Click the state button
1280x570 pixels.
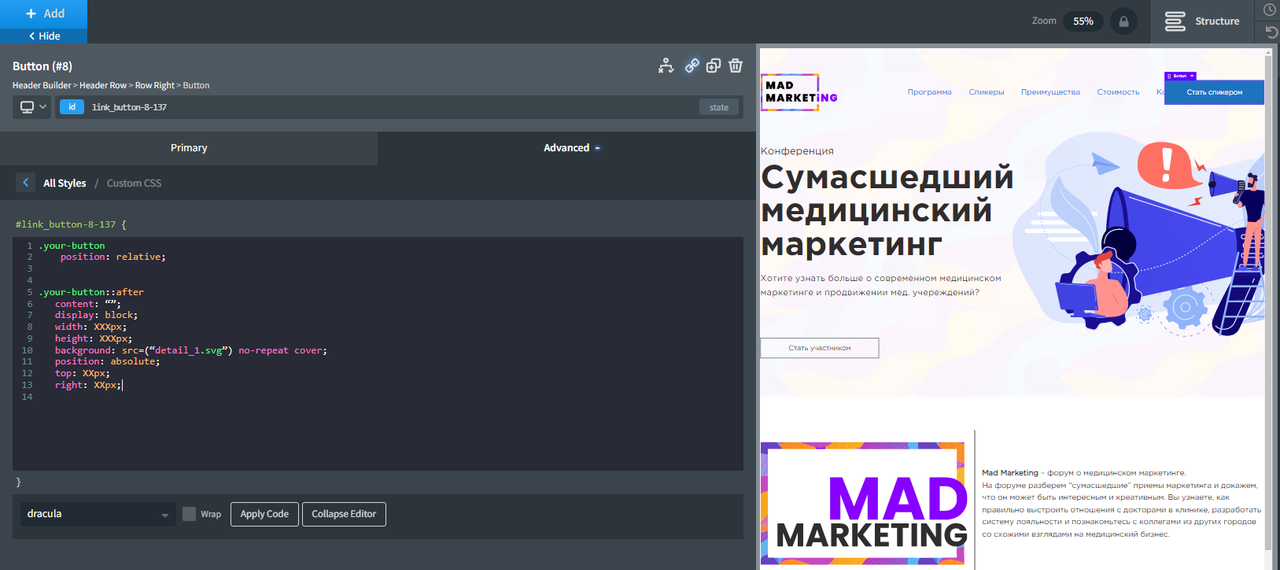pos(720,107)
